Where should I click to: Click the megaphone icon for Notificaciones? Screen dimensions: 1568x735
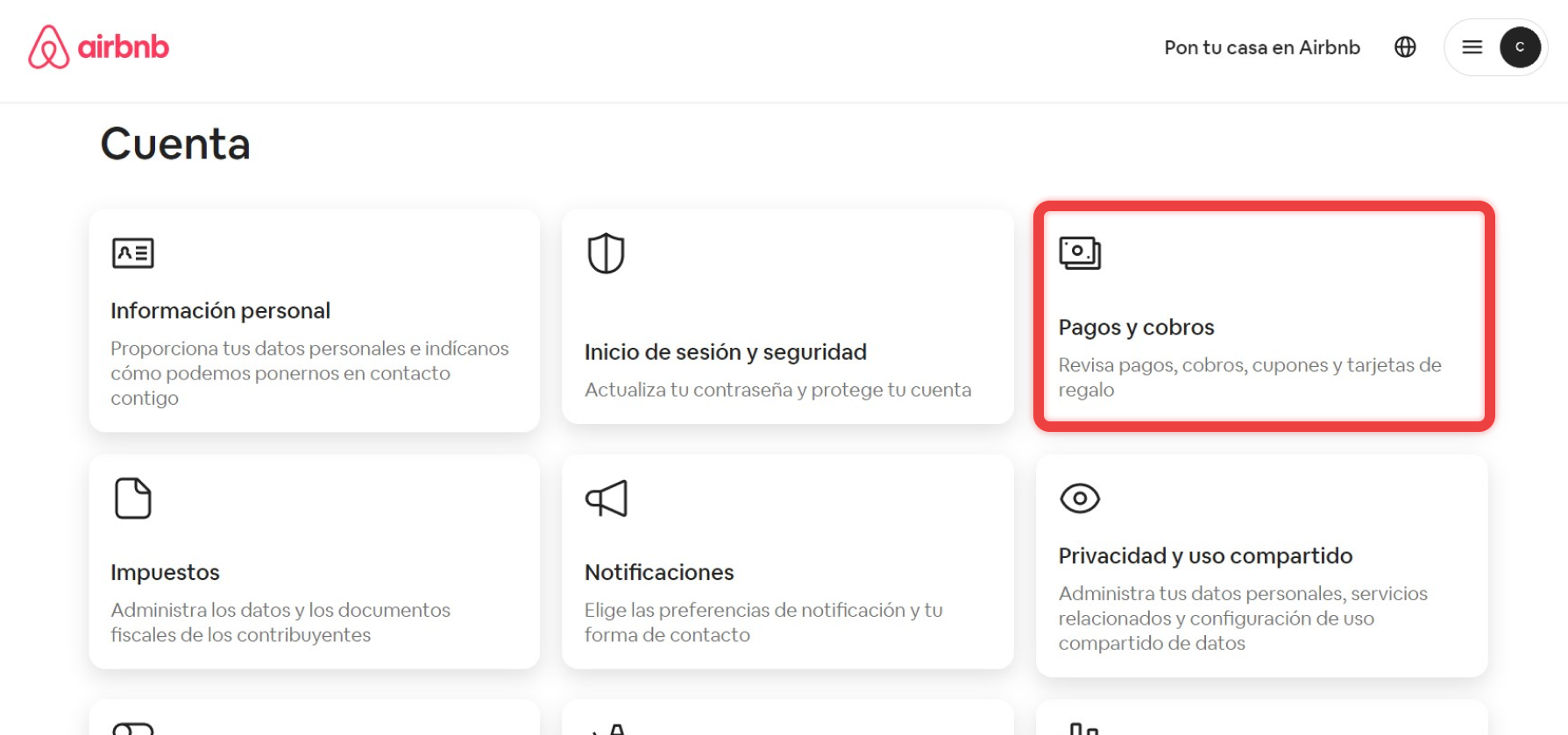pyautogui.click(x=607, y=498)
